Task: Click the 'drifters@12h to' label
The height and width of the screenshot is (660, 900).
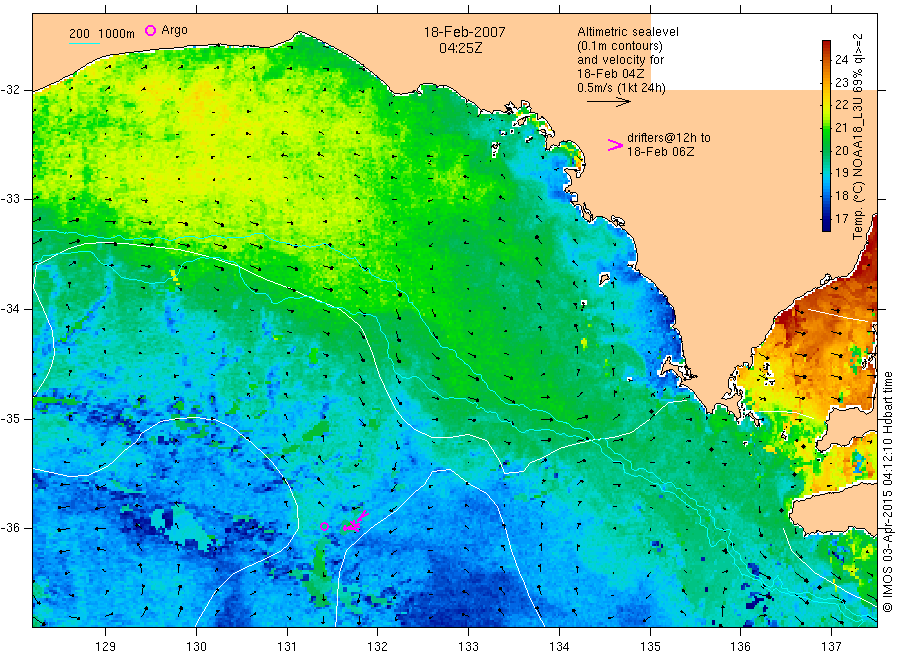Action: click(669, 138)
